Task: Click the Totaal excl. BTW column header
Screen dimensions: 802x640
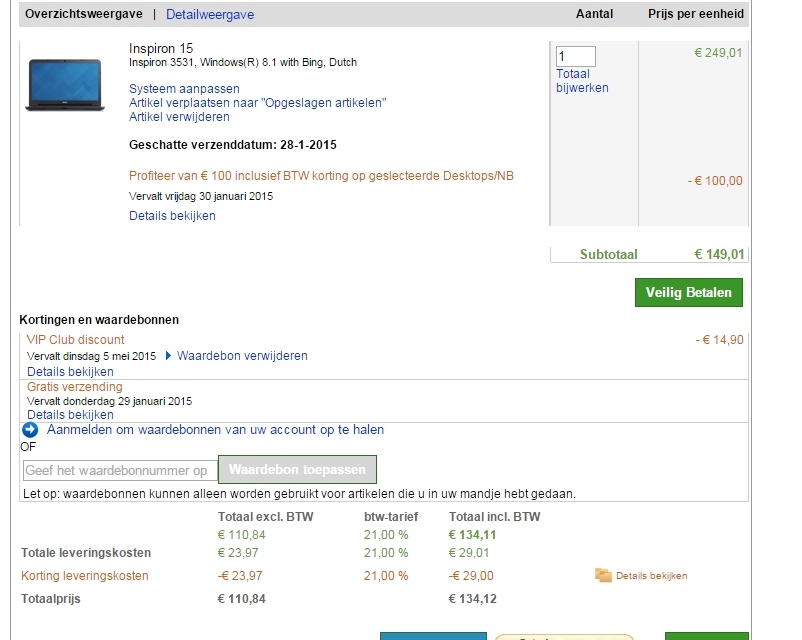Action: coord(265,517)
